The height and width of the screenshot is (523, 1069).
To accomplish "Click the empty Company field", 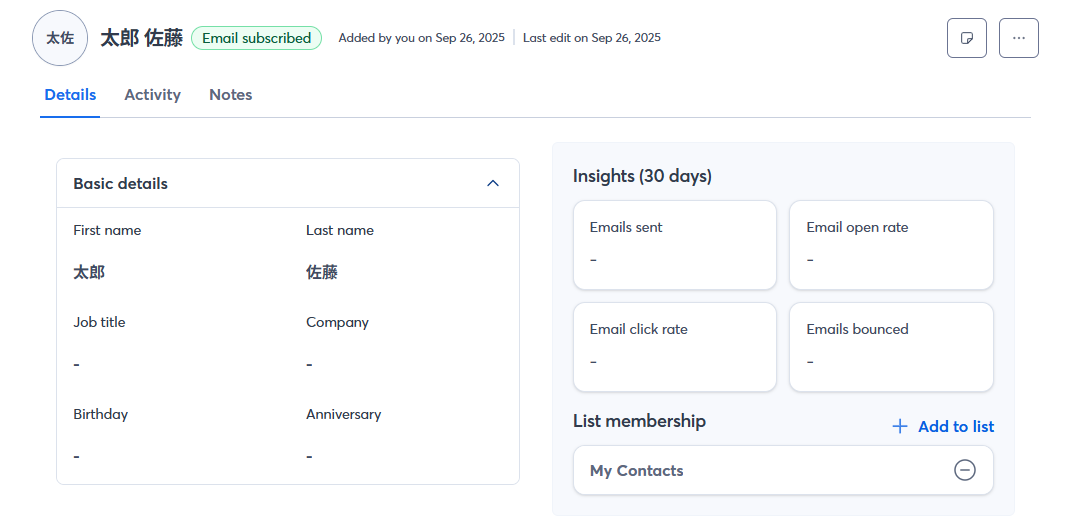I will (310, 364).
